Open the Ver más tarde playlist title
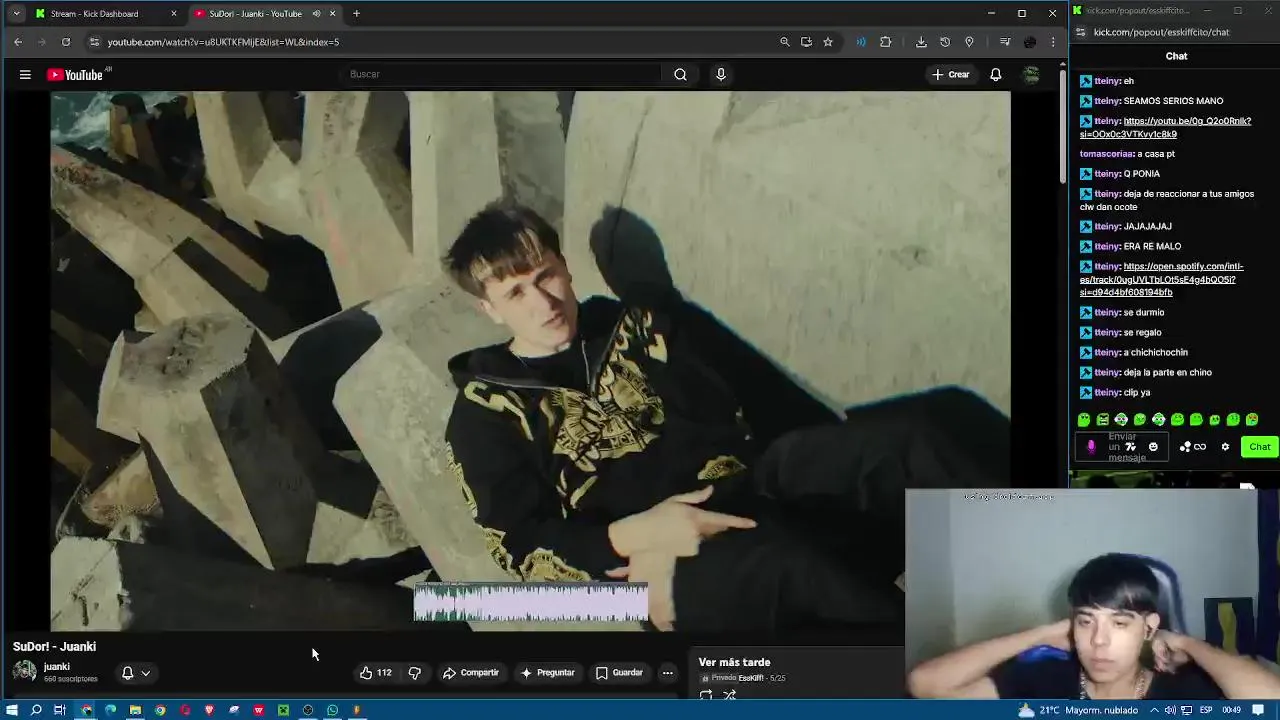Image resolution: width=1280 pixels, height=720 pixels. [734, 662]
